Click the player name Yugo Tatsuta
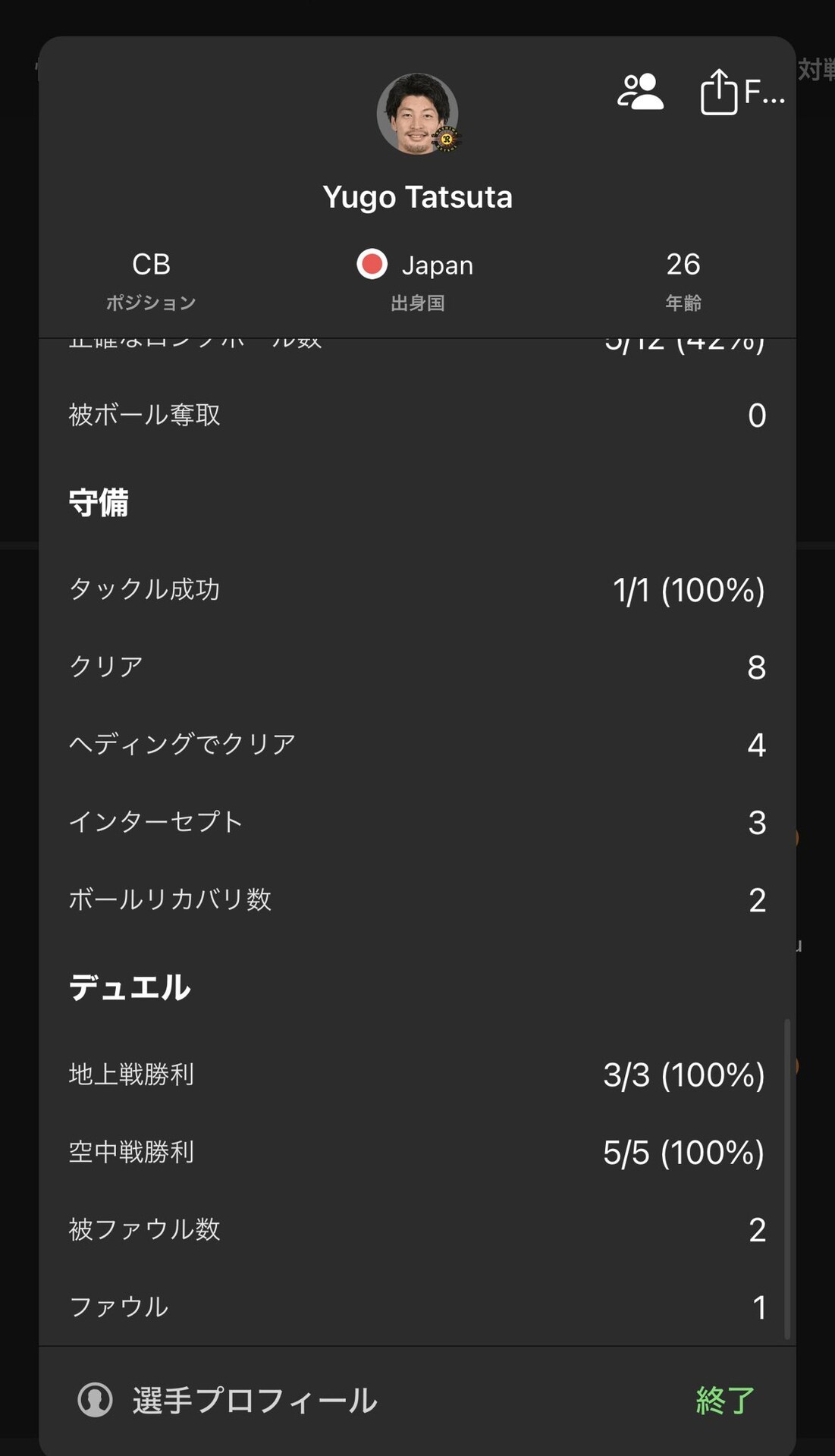This screenshot has width=835, height=1456. 417,197
